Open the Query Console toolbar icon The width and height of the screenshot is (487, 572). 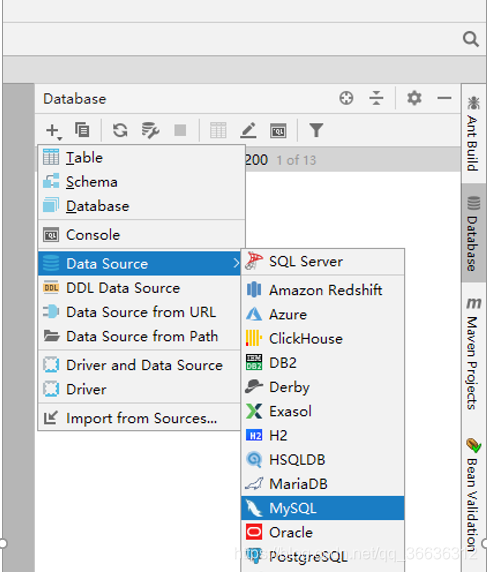tap(278, 131)
